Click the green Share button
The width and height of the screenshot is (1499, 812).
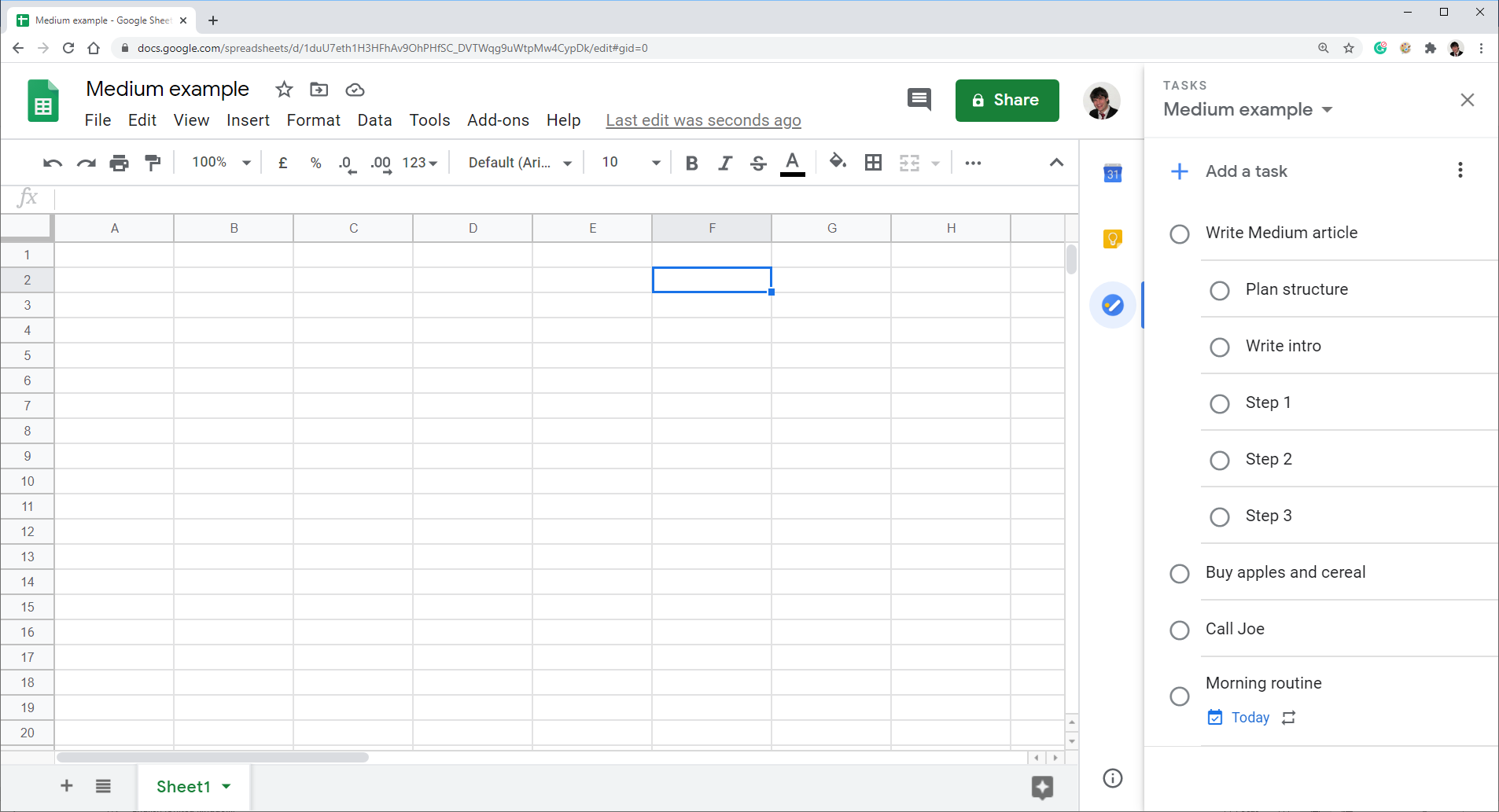click(1007, 101)
